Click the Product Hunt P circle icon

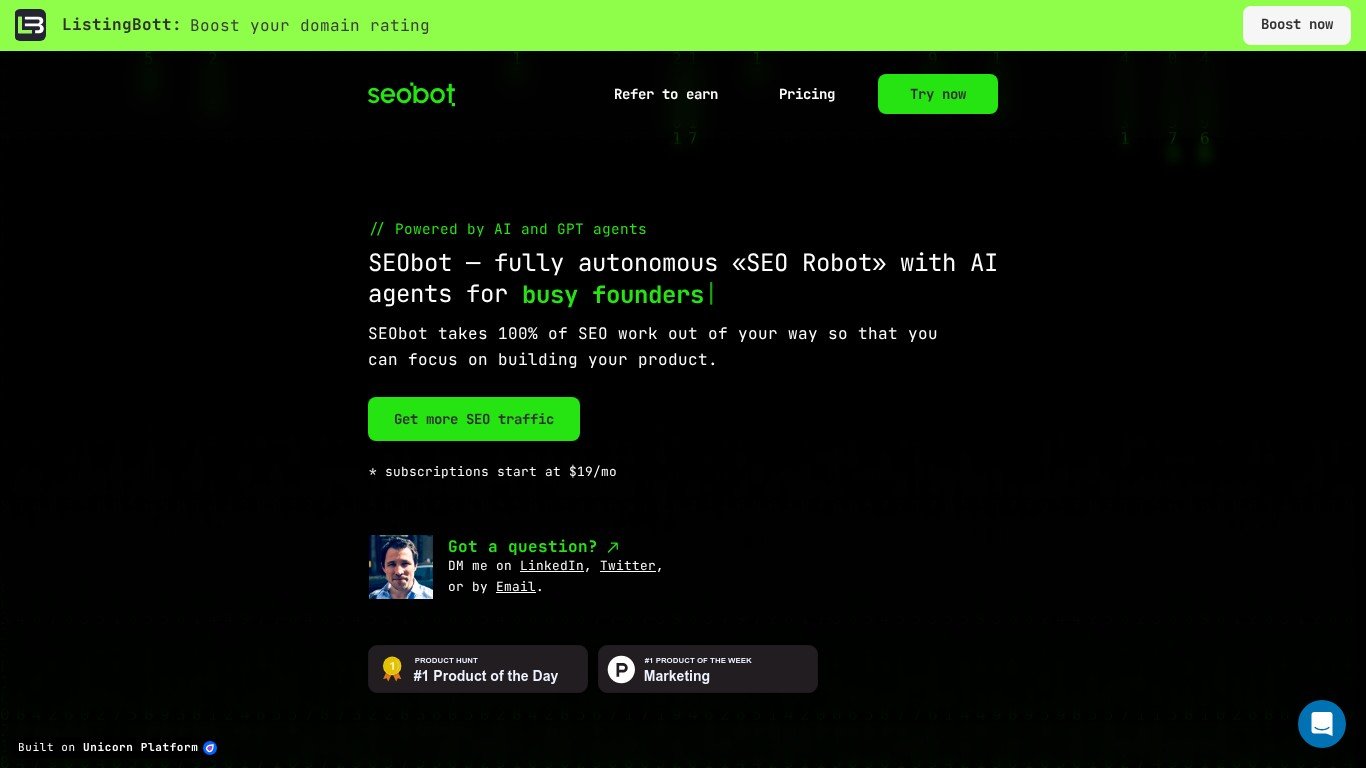pos(621,669)
